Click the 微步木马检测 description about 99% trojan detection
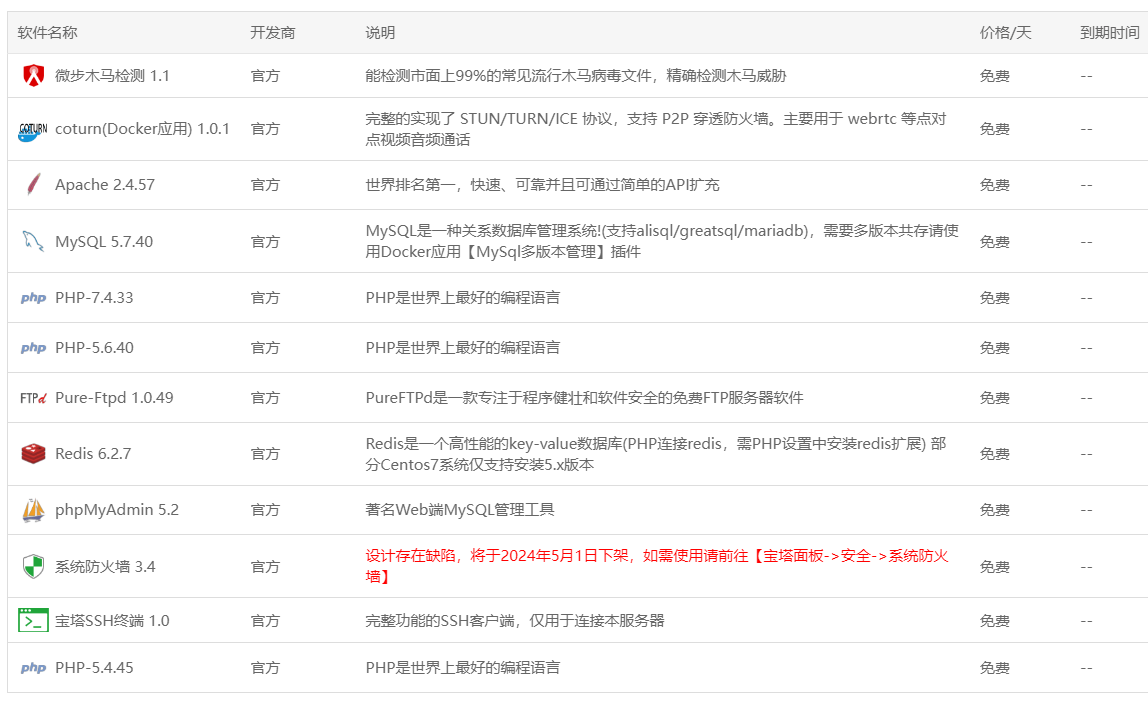 (576, 75)
